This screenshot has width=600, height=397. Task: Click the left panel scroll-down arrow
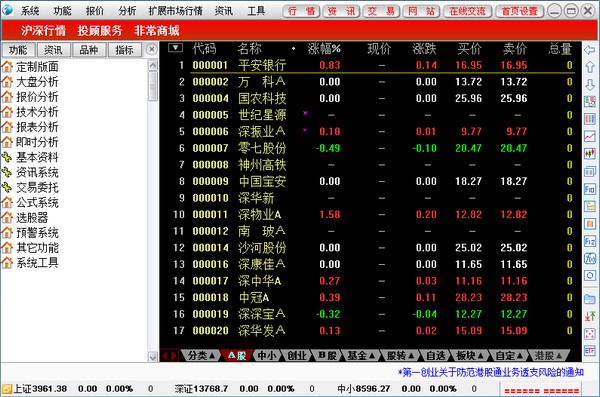click(x=153, y=357)
